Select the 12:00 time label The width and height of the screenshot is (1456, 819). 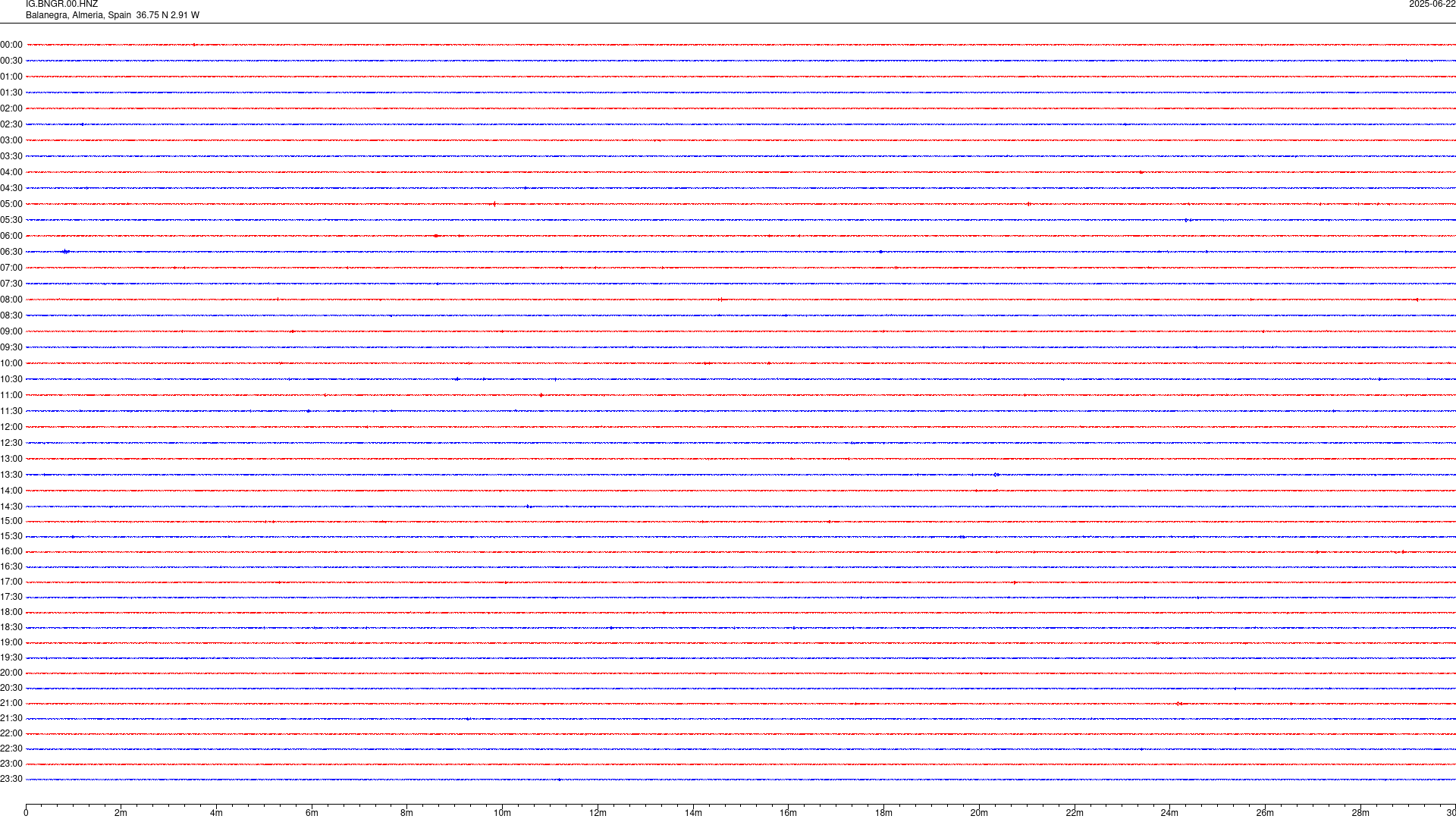(11, 427)
